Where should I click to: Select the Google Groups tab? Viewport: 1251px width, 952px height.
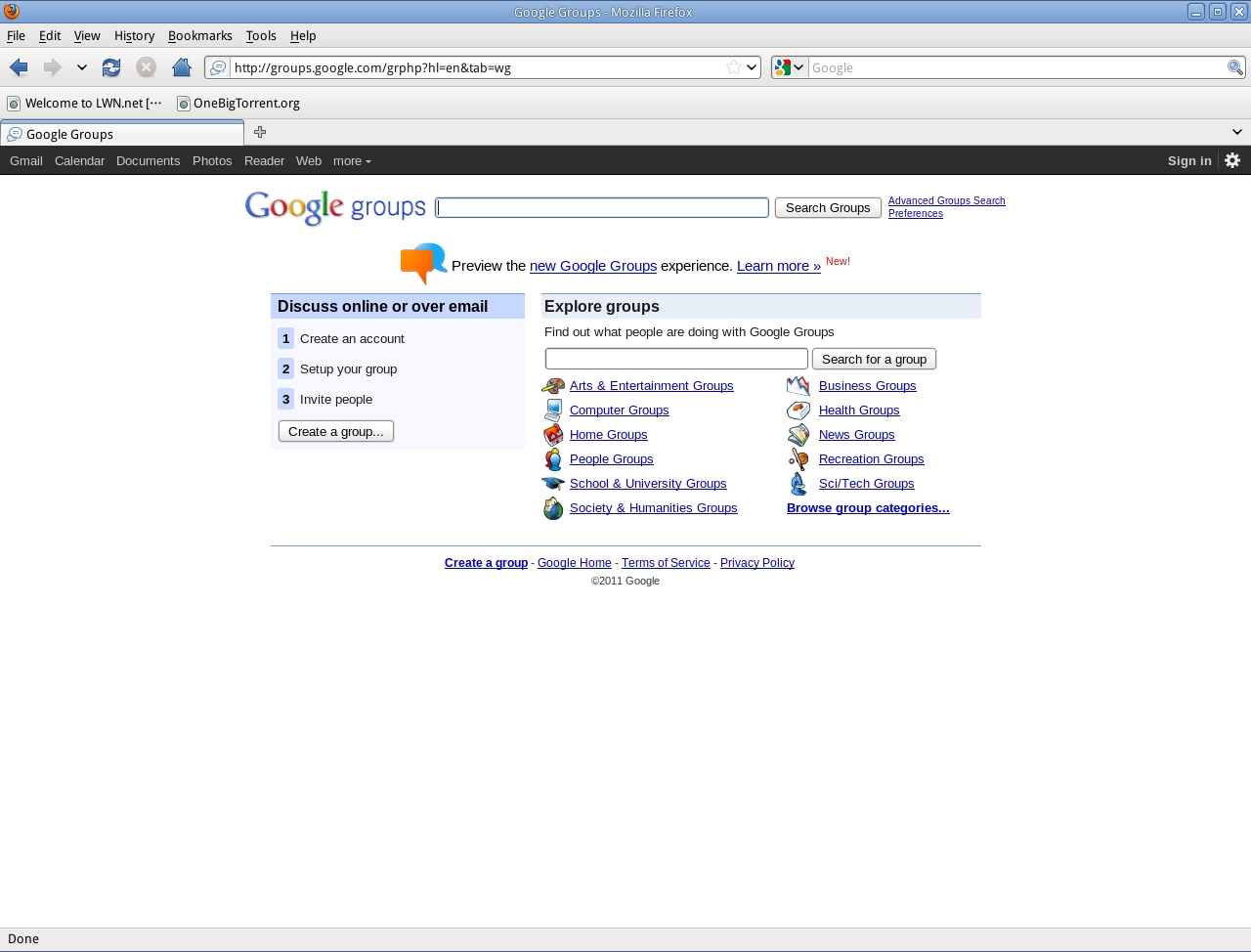(122, 134)
